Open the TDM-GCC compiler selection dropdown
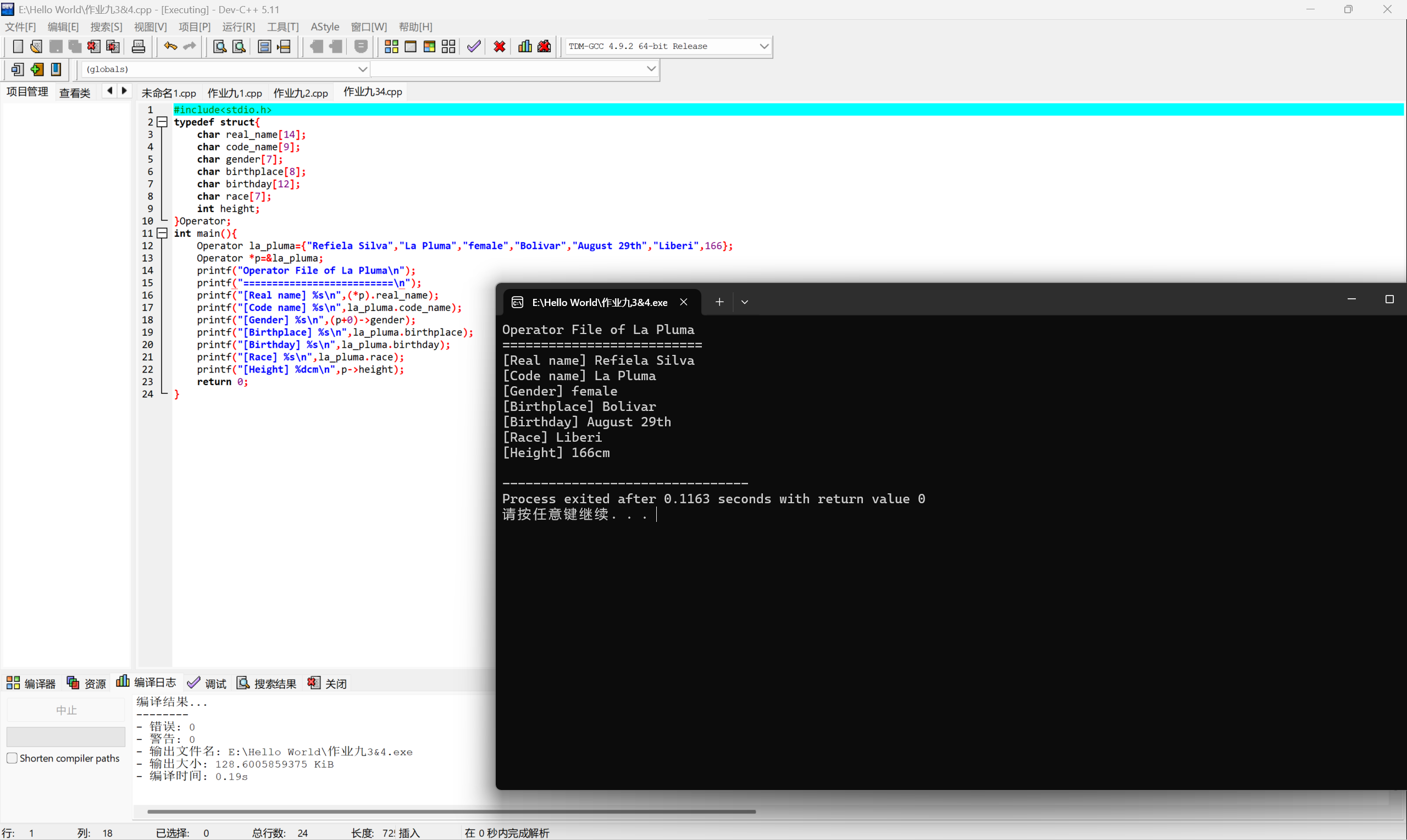The image size is (1407, 840). 763,46
